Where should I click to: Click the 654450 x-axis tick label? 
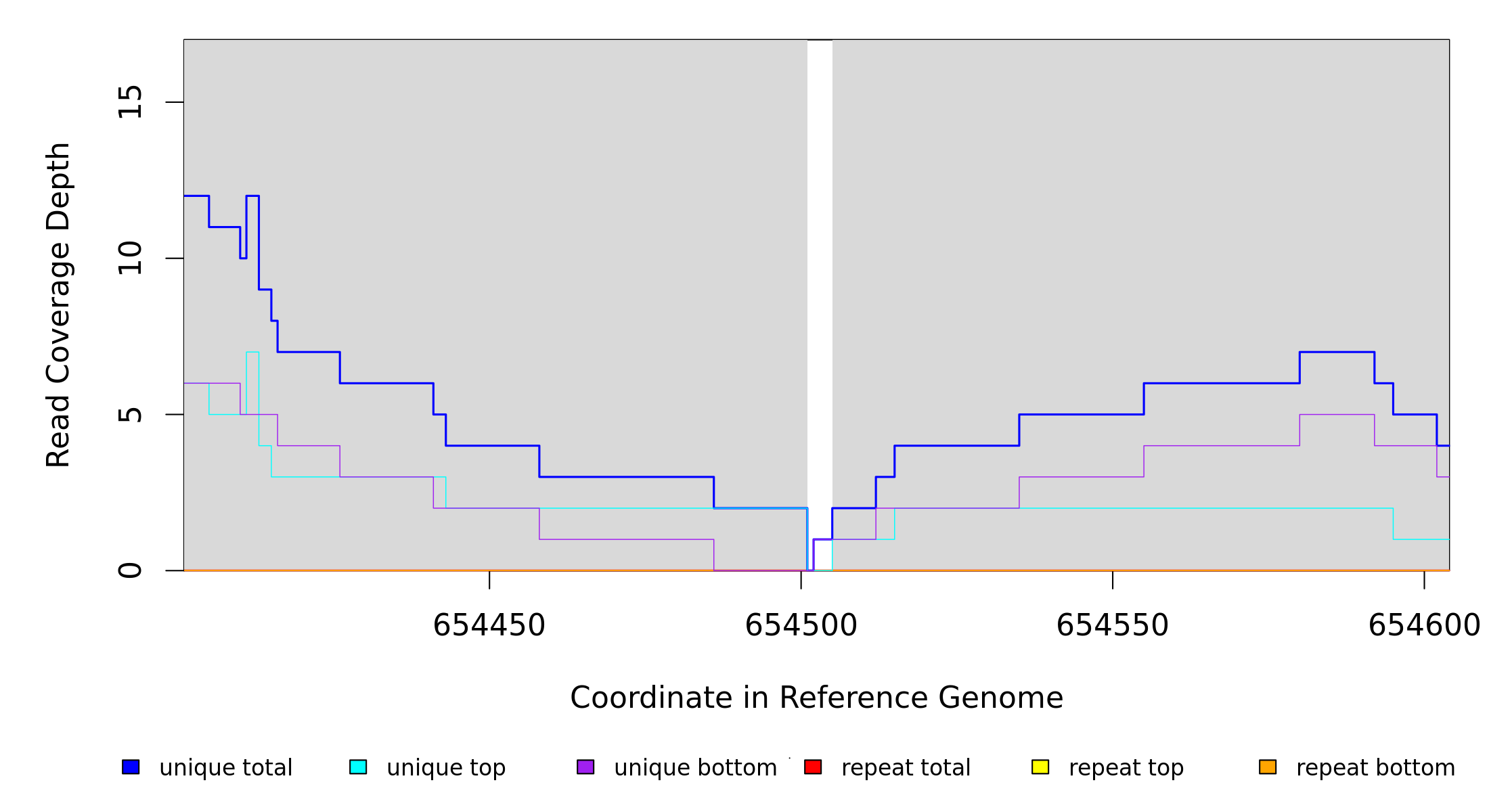tap(489, 626)
